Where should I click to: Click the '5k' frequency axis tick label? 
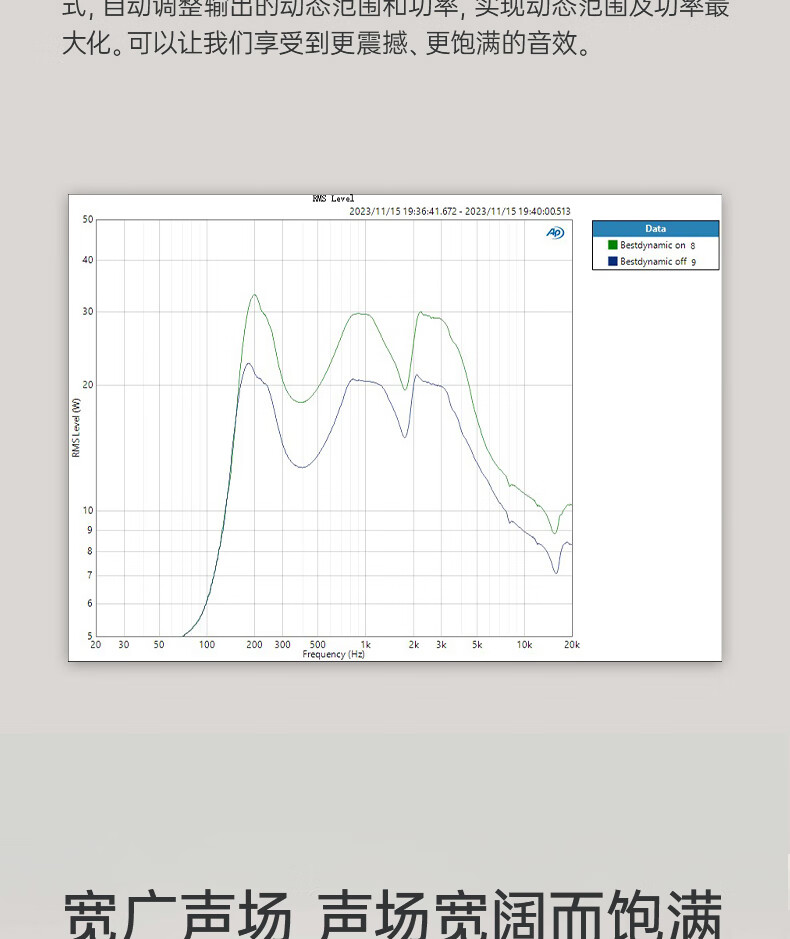(477, 644)
